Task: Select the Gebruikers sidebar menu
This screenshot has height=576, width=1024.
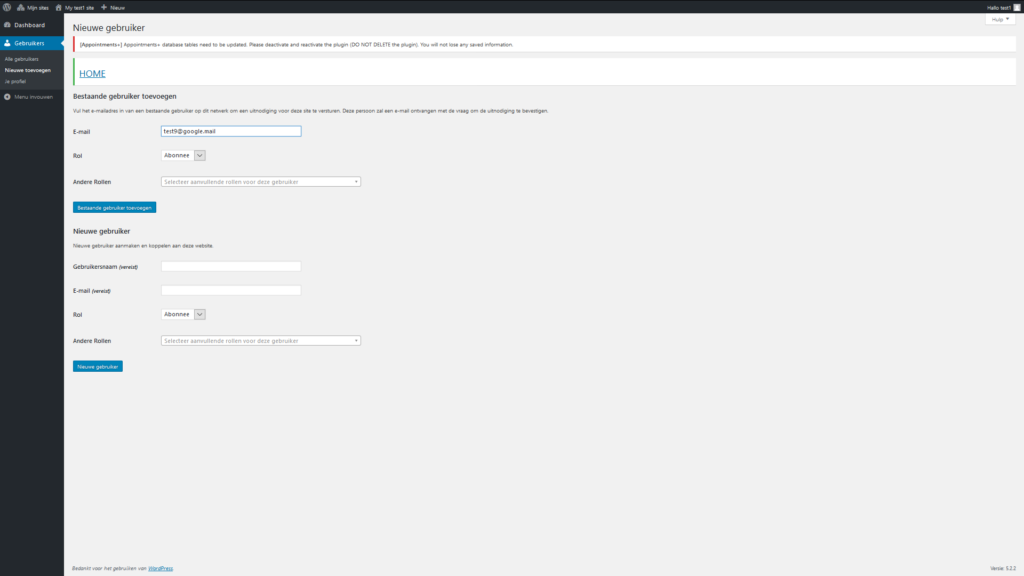Action: point(29,43)
